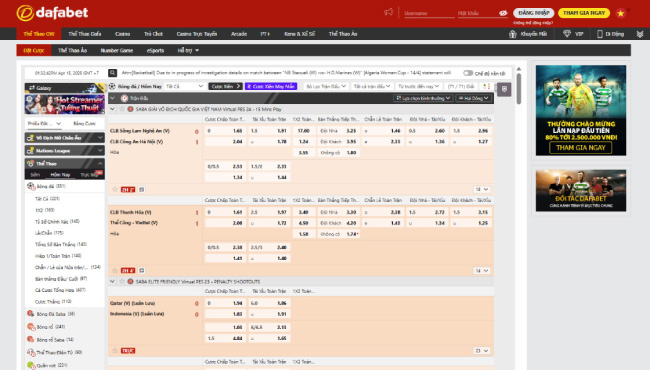Screen dimensions: 650x370
Task: Open stats icon for Sông Lam Nghệ An match
Action: [x=142, y=189]
